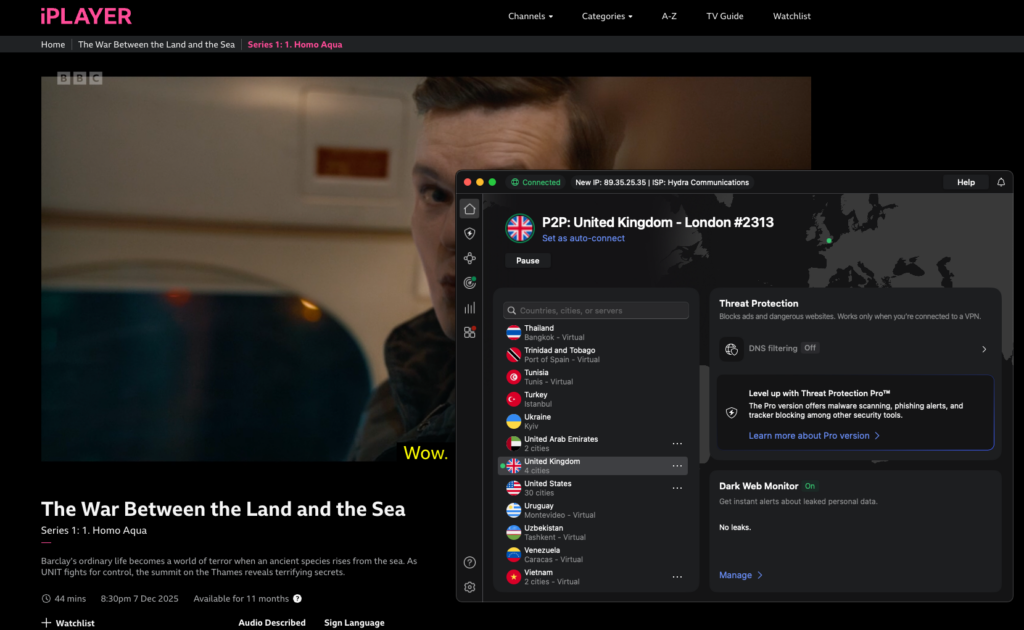Click the United Kingdom flag in connection header
This screenshot has height=630, width=1024.
pos(520,228)
